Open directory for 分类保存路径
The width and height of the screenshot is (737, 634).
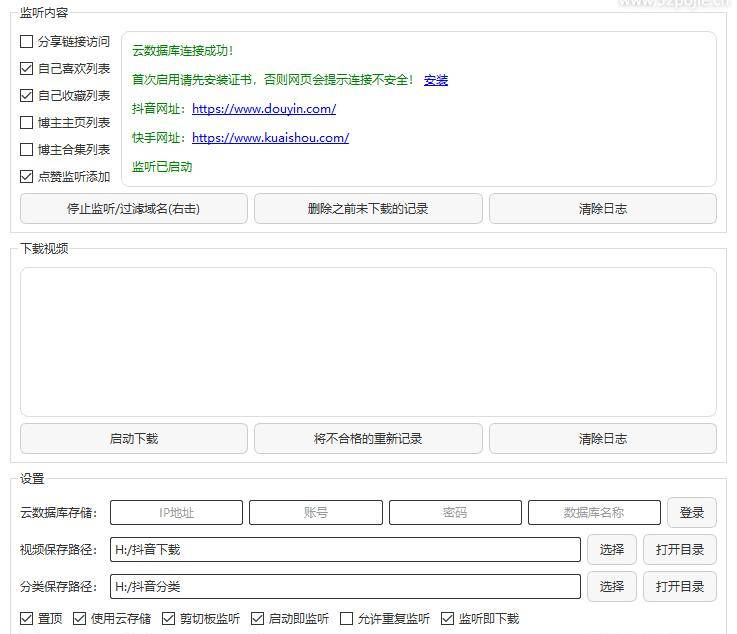point(680,587)
